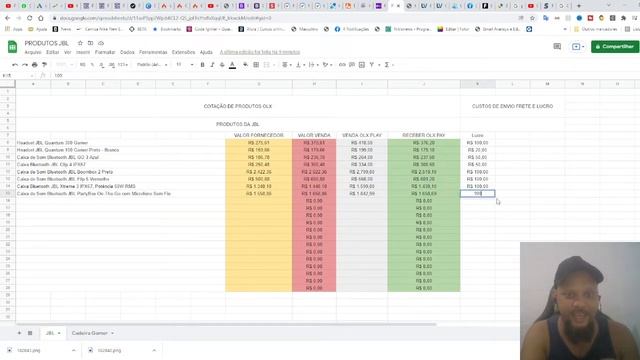640x360 pixels.
Task: Click the add sheet plus button
Action: (19, 333)
